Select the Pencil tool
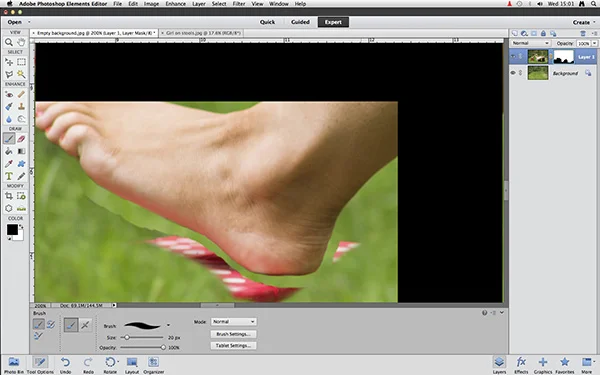 [x=21, y=176]
